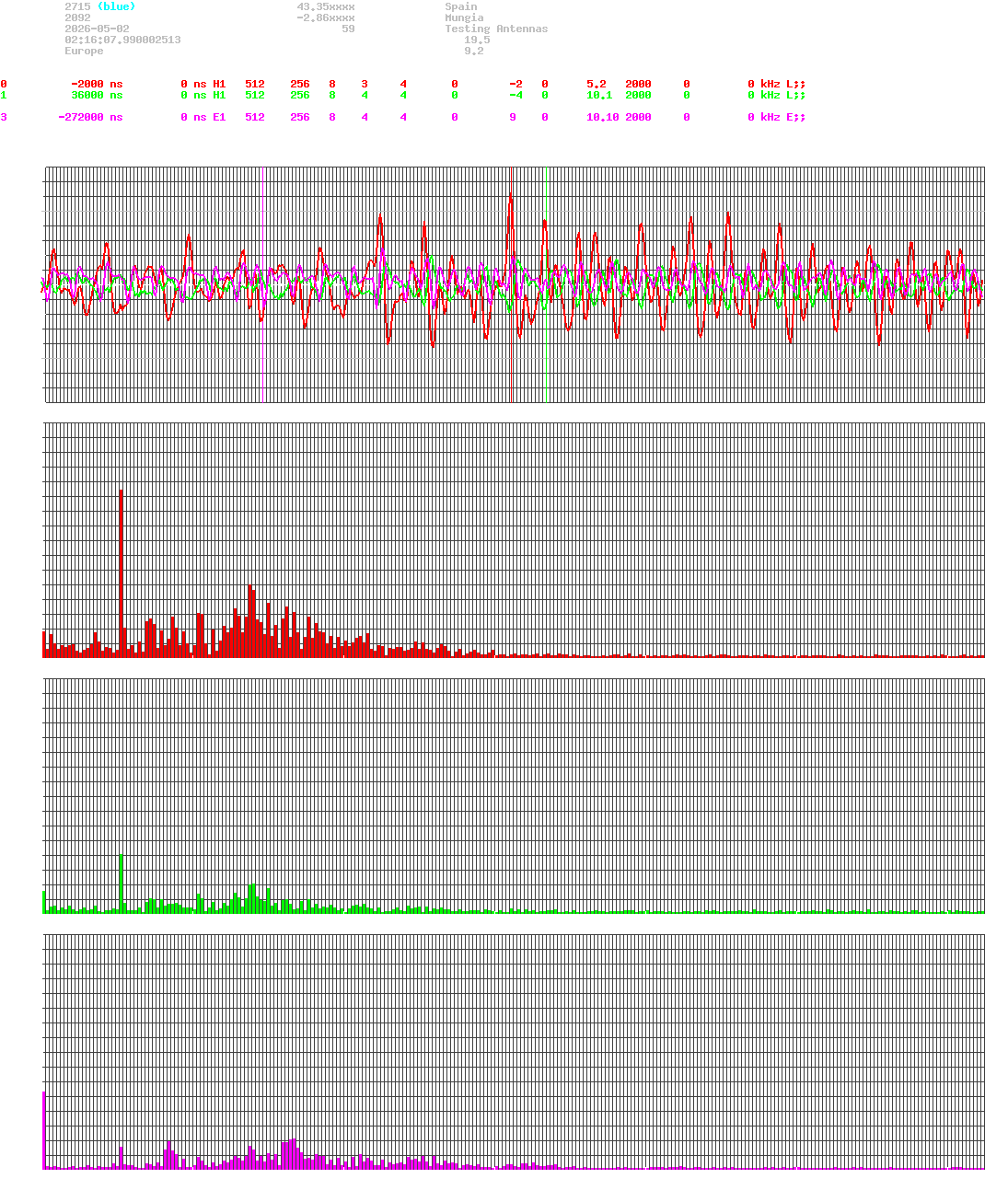Click the value "-4" in the green row
Screen dimensions: 1008x1190
tap(516, 95)
